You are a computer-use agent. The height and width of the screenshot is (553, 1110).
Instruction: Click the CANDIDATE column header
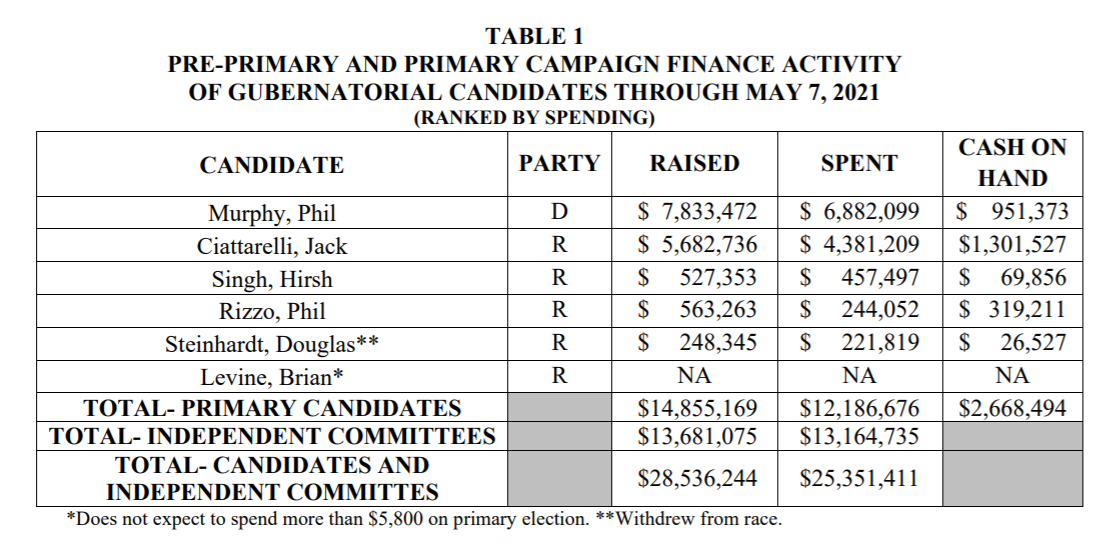click(272, 165)
